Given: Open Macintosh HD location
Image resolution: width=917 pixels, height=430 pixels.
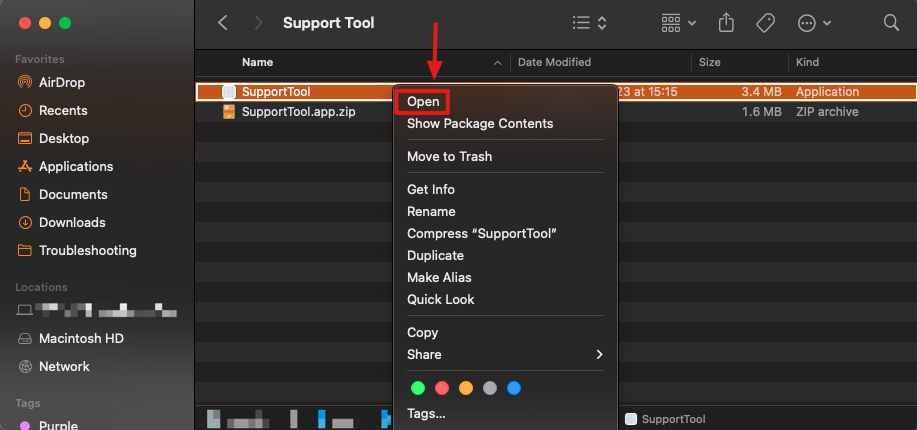Looking at the screenshot, I should 80,338.
